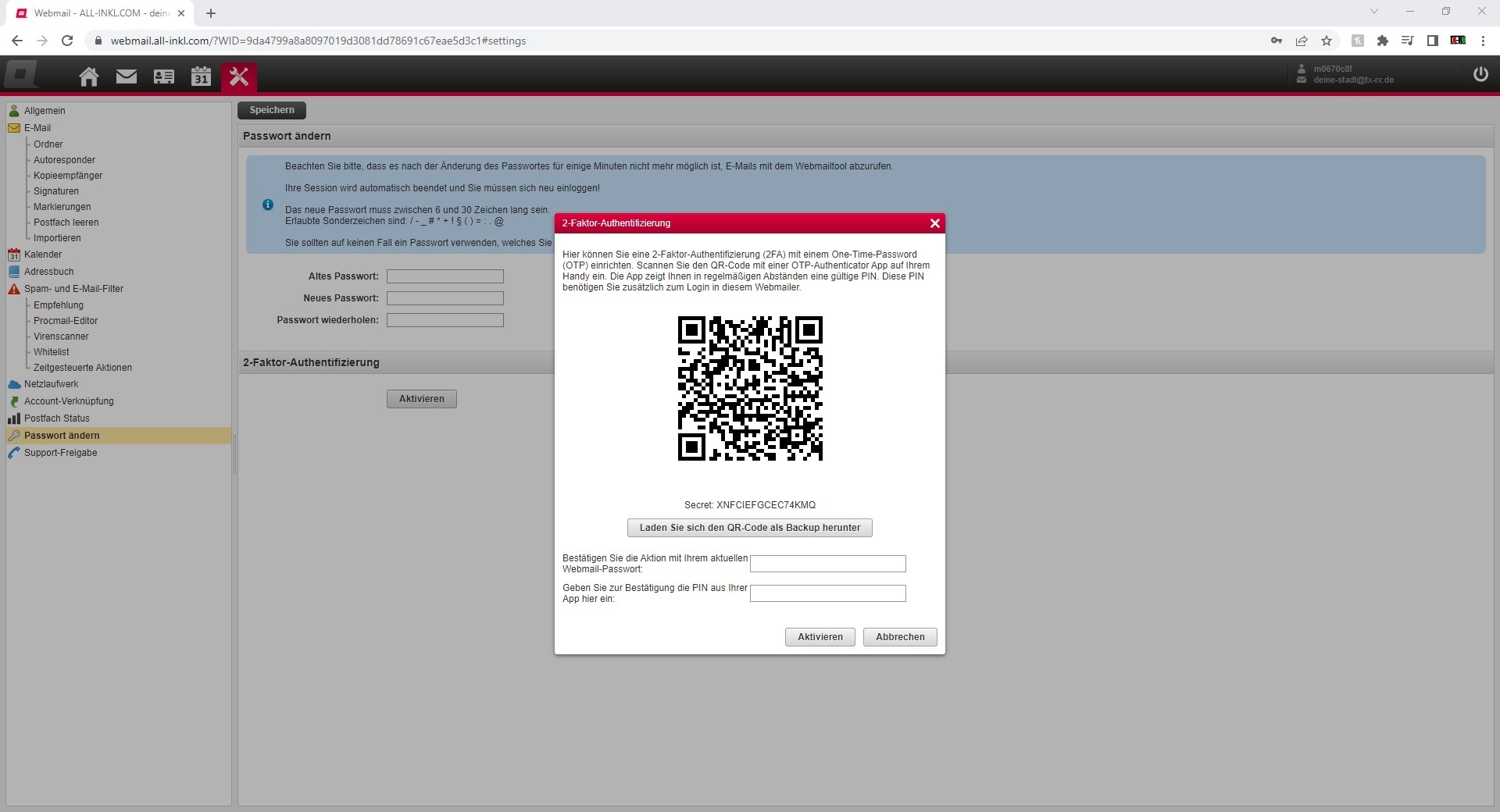1500x812 pixels.
Task: Close the 2-Faktor-Authentifizierung dialog with X
Action: [x=934, y=223]
